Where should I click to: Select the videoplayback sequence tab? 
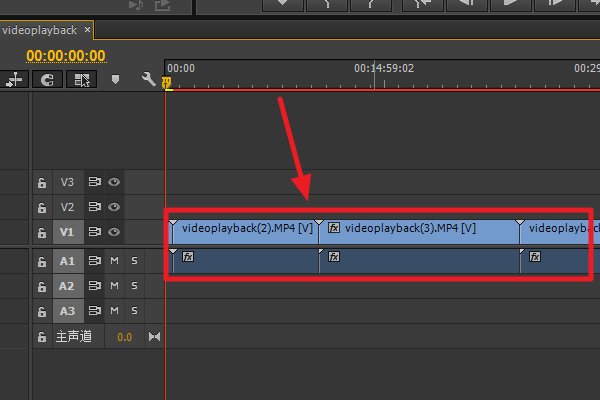tap(38, 30)
